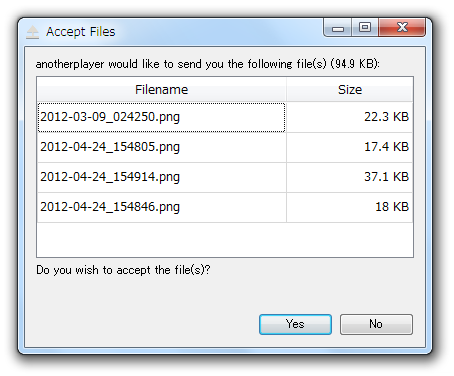Close the Accept Files dialog
The width and height of the screenshot is (454, 376).
402,27
